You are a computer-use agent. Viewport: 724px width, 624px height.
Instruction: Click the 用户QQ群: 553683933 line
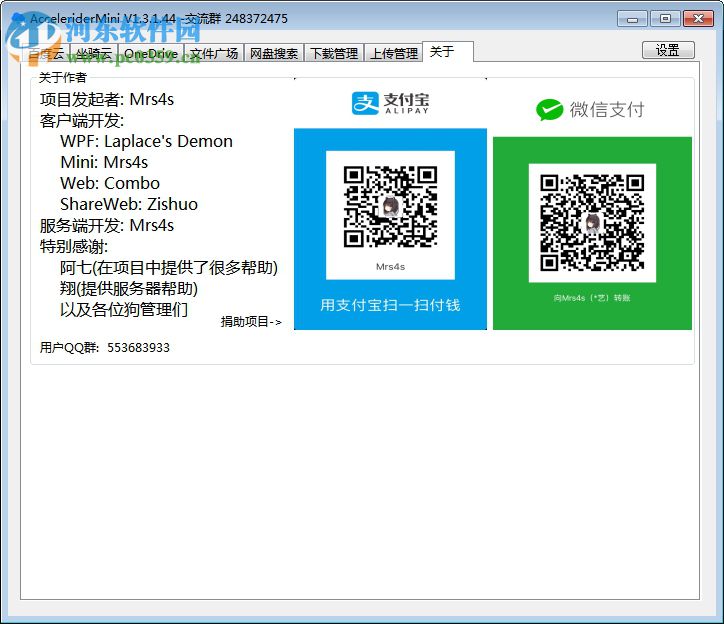coord(105,347)
